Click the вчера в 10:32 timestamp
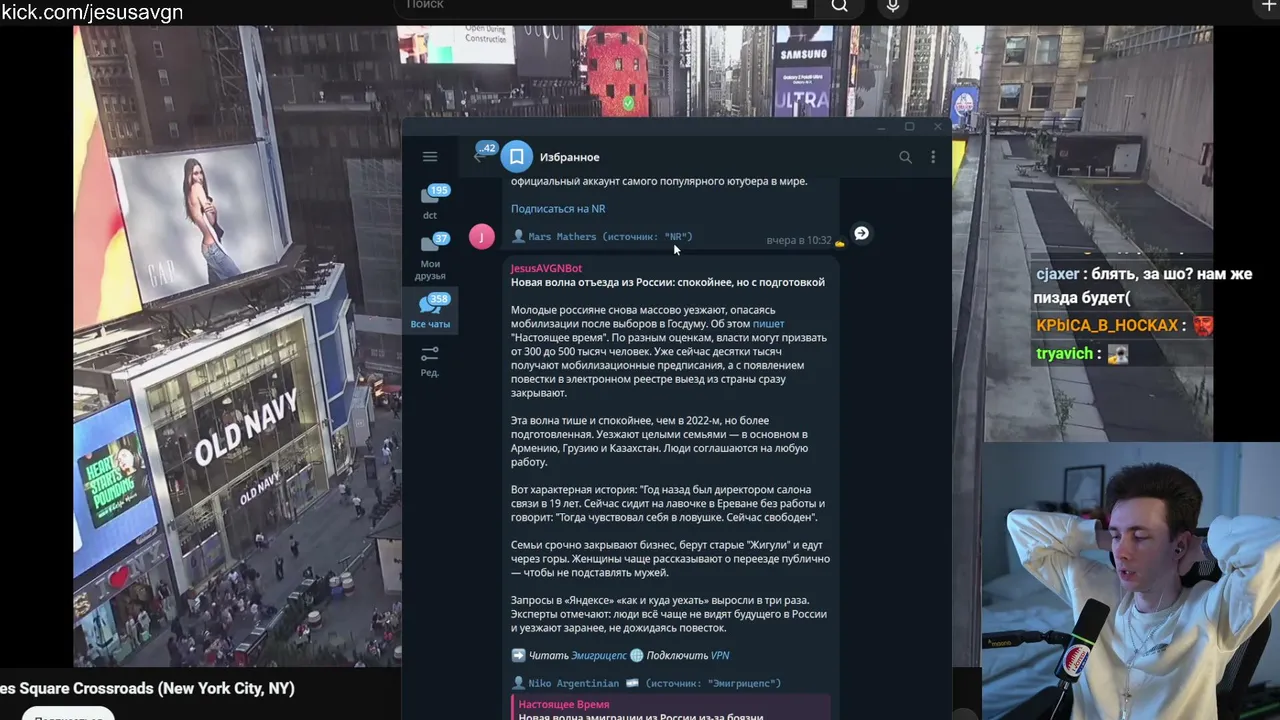1280x720 pixels. click(799, 241)
